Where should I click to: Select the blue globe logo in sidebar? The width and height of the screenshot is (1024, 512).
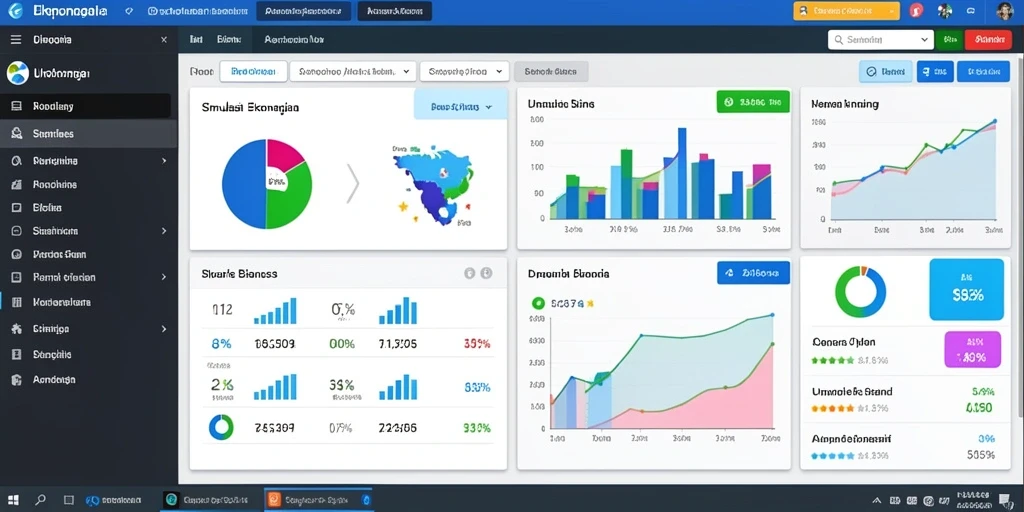[18, 73]
